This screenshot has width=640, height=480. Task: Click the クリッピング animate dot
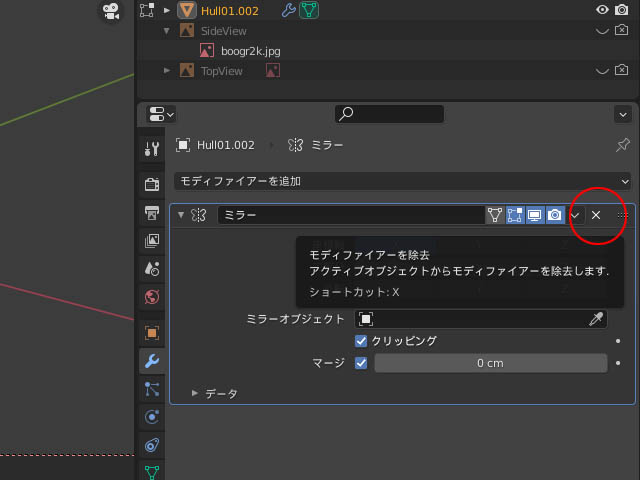pos(618,341)
